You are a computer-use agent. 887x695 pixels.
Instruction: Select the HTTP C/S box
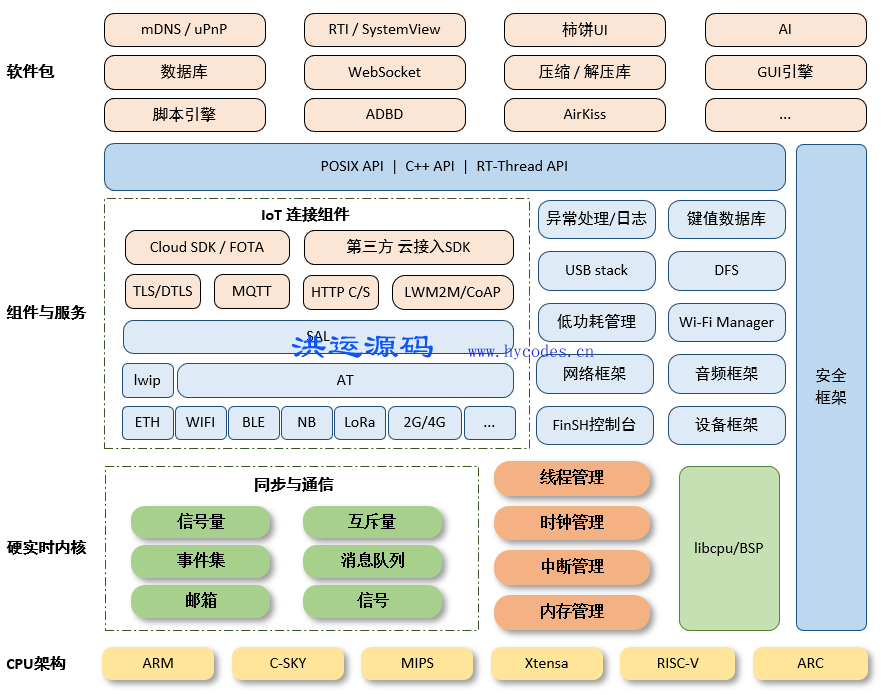[x=341, y=292]
